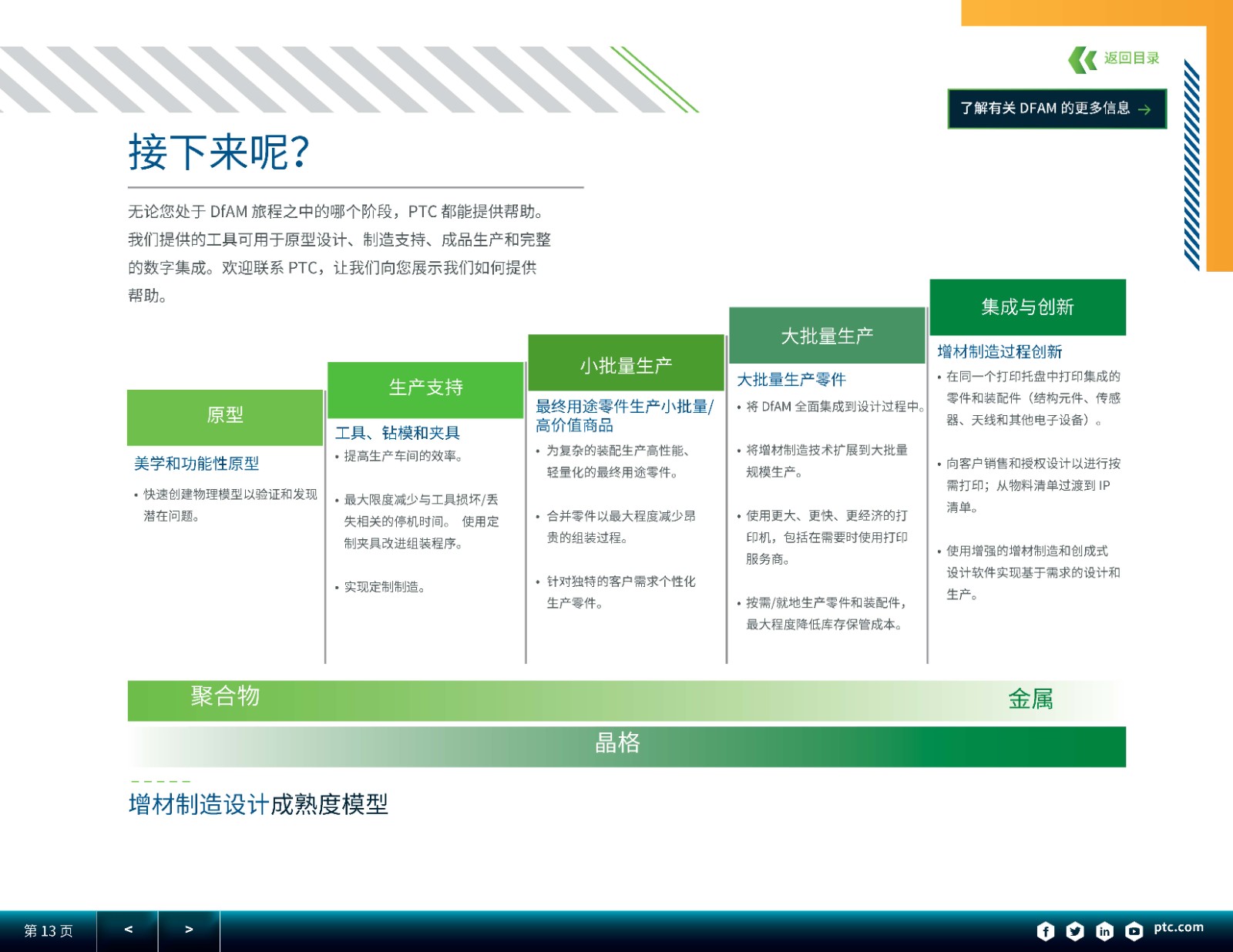Click the 晶格 label on green bar
Image resolution: width=1233 pixels, height=952 pixels.
click(x=617, y=743)
